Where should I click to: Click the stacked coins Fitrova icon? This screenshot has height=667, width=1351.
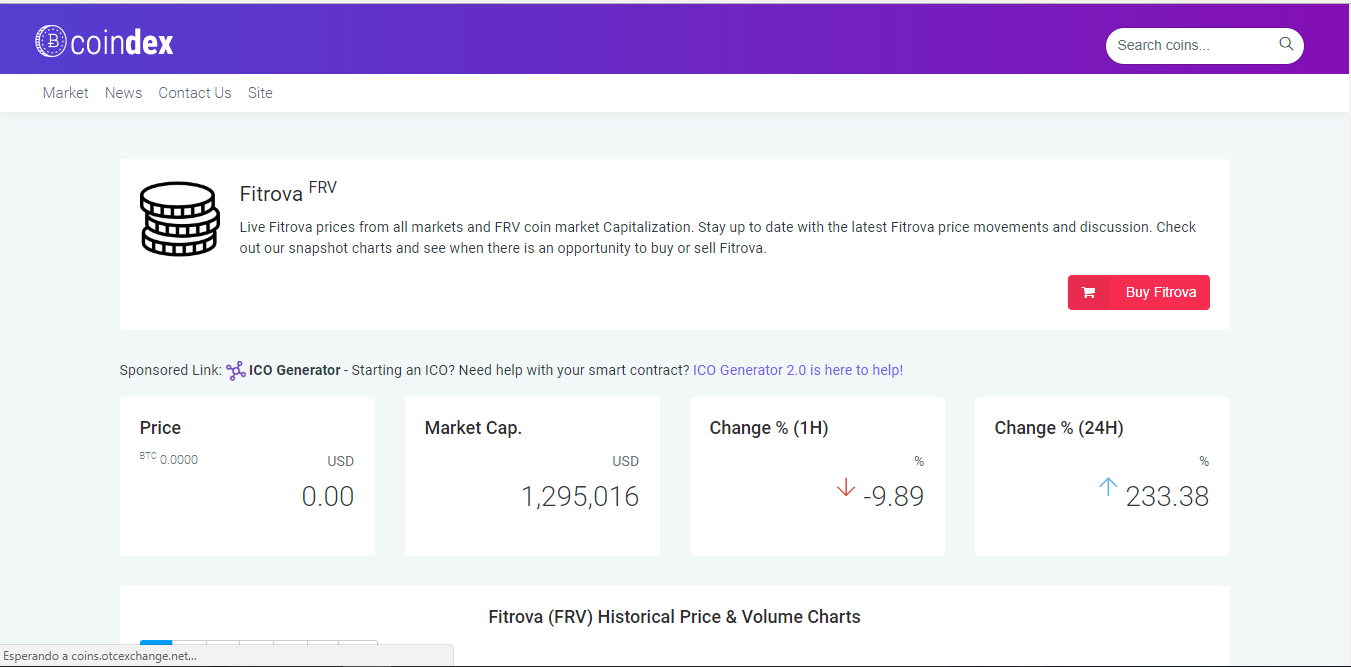[179, 219]
